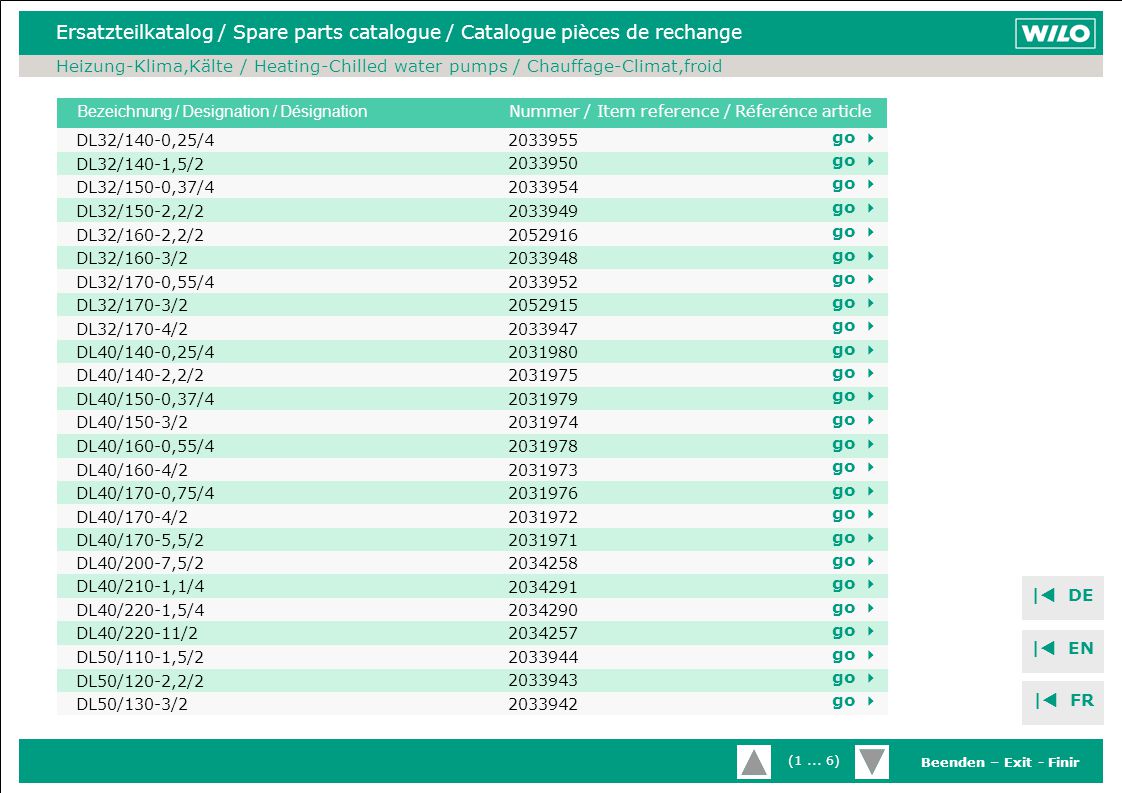Open go link for DL40/150-3/2

(x=853, y=421)
